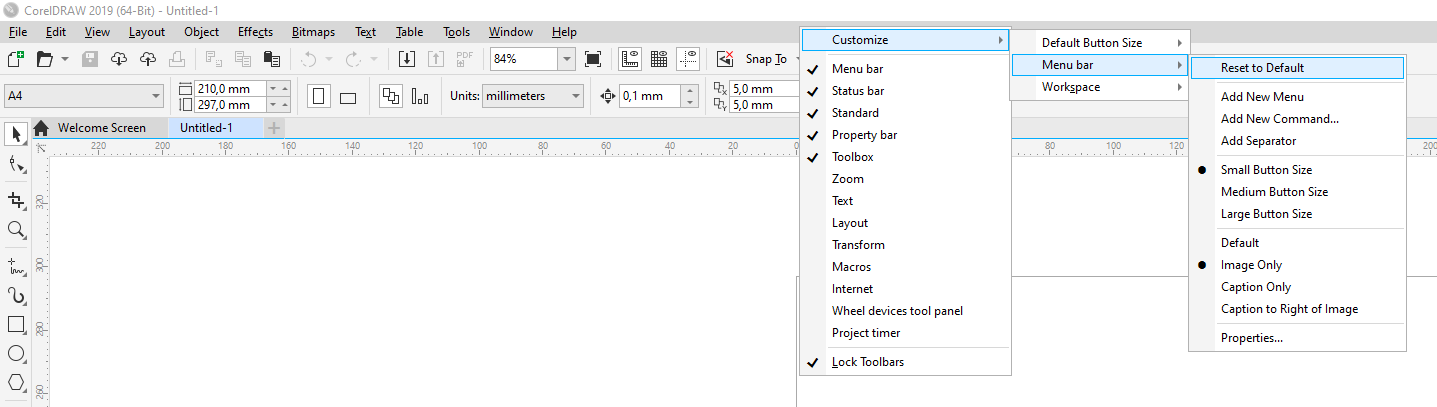Click the home icon by Welcome Screen
This screenshot has height=407, width=1437.
(x=41, y=128)
